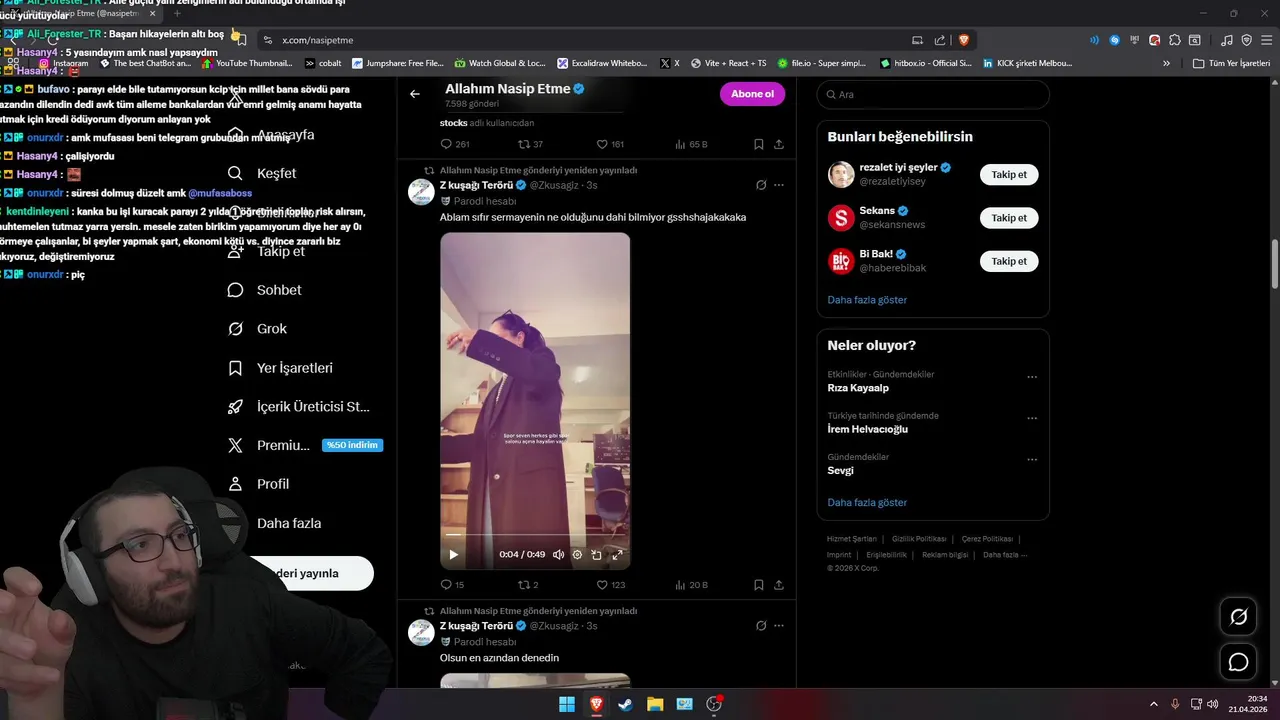The image size is (1280, 720).
Task: Seek on the video progress bar
Action: tap(535, 536)
